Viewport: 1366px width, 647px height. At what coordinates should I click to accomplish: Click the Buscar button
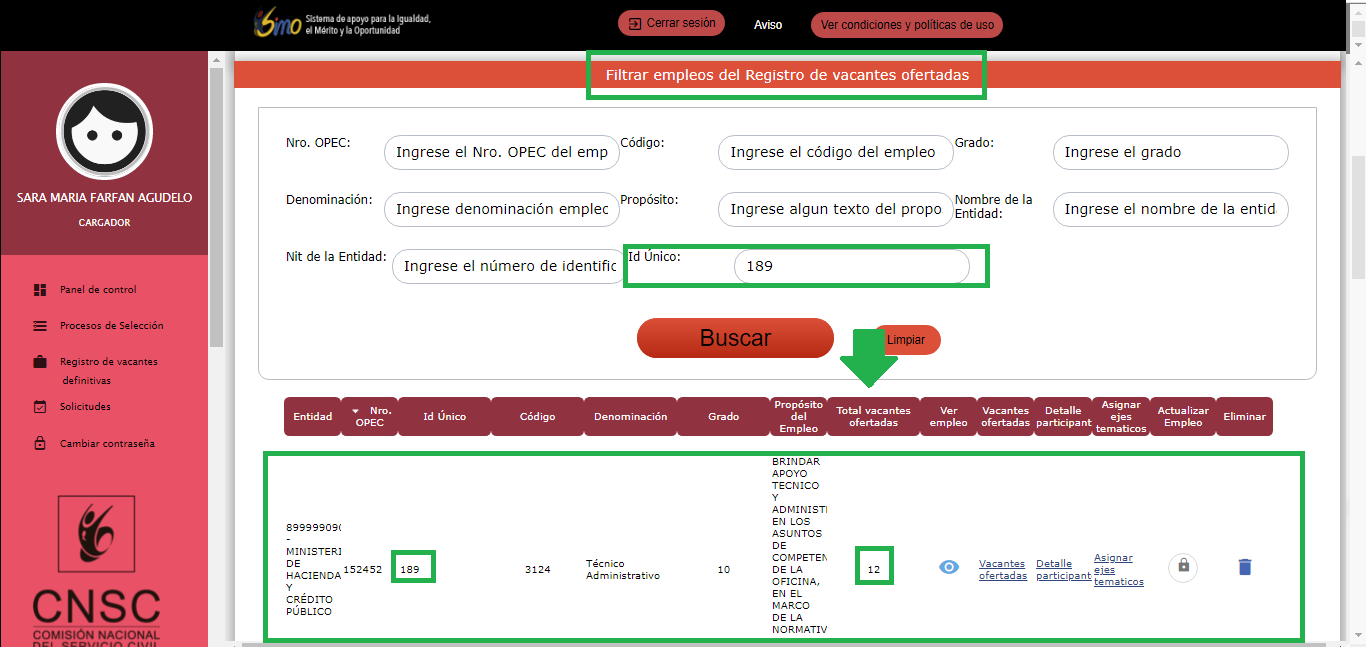click(735, 338)
